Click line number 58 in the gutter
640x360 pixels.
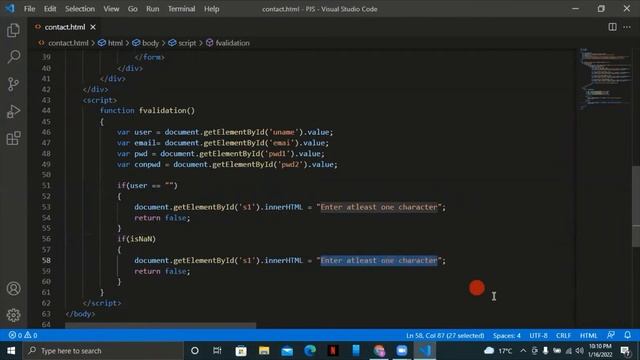46,260
